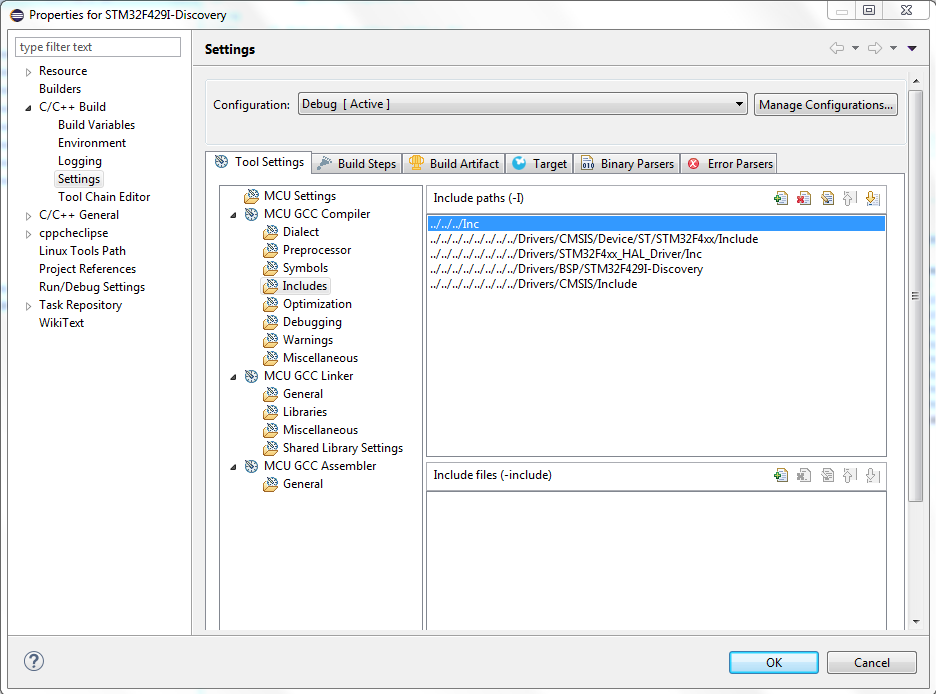Click the back navigation arrow icon

tap(836, 48)
